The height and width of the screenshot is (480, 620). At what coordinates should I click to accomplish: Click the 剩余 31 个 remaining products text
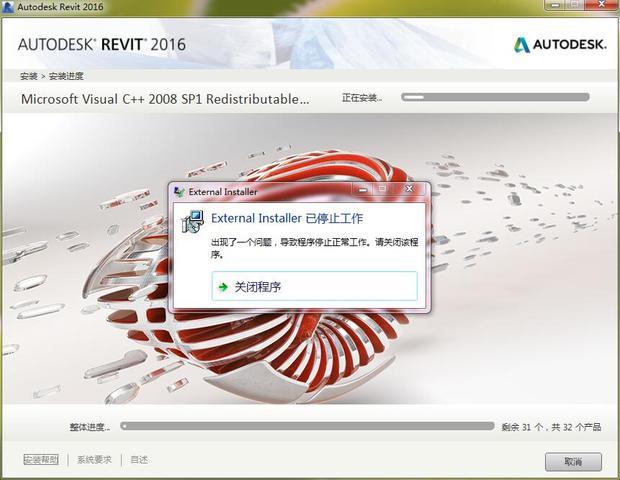[x=551, y=427]
